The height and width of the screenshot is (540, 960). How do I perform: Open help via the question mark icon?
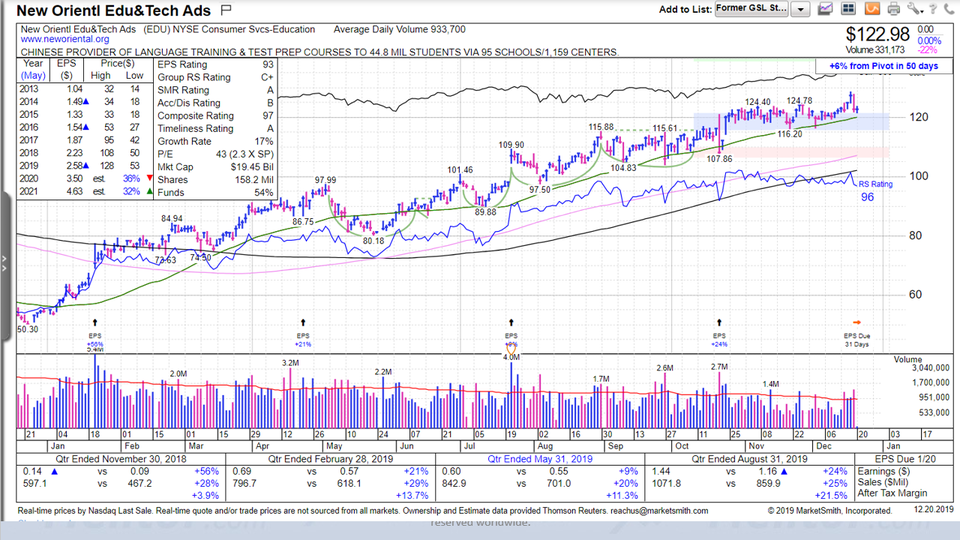[932, 9]
